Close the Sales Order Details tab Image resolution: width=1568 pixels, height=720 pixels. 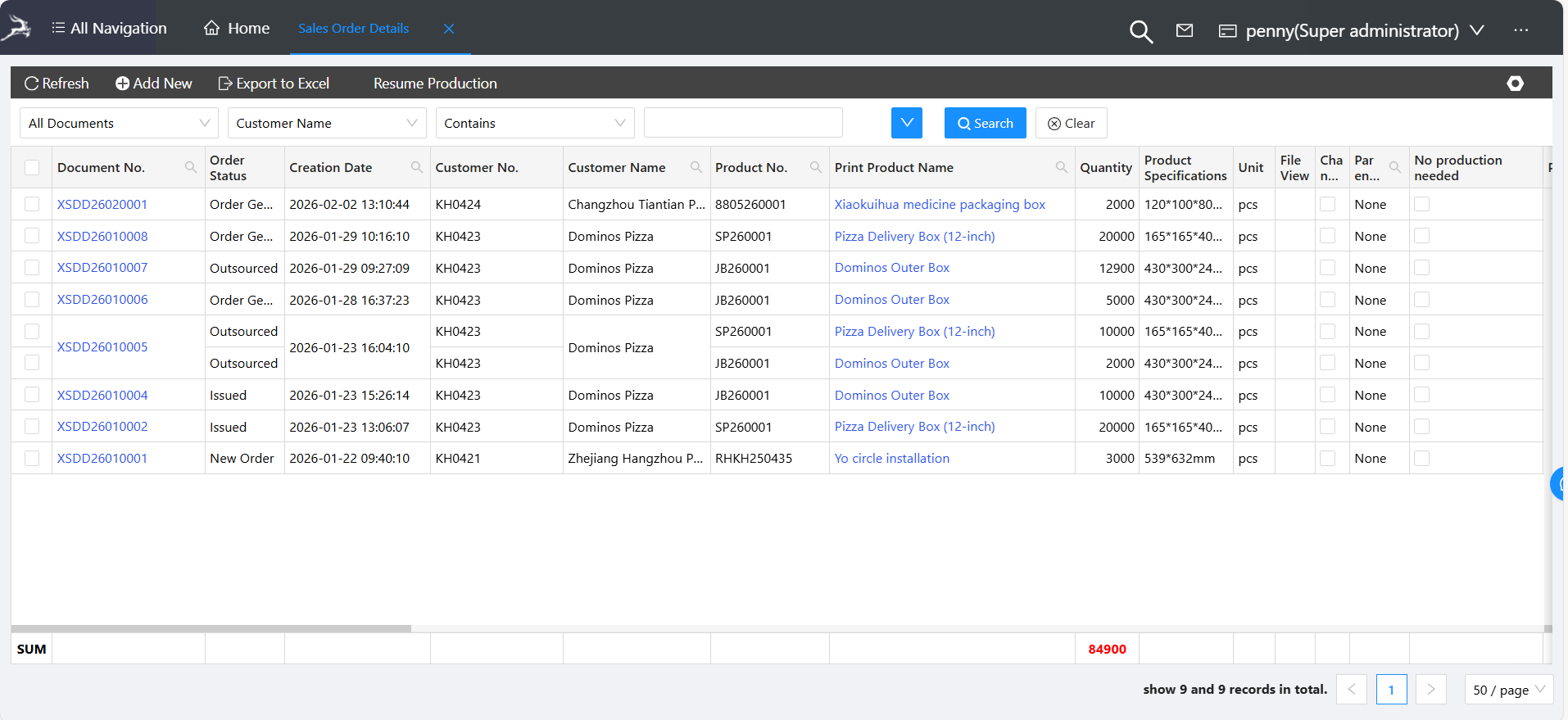point(449,29)
